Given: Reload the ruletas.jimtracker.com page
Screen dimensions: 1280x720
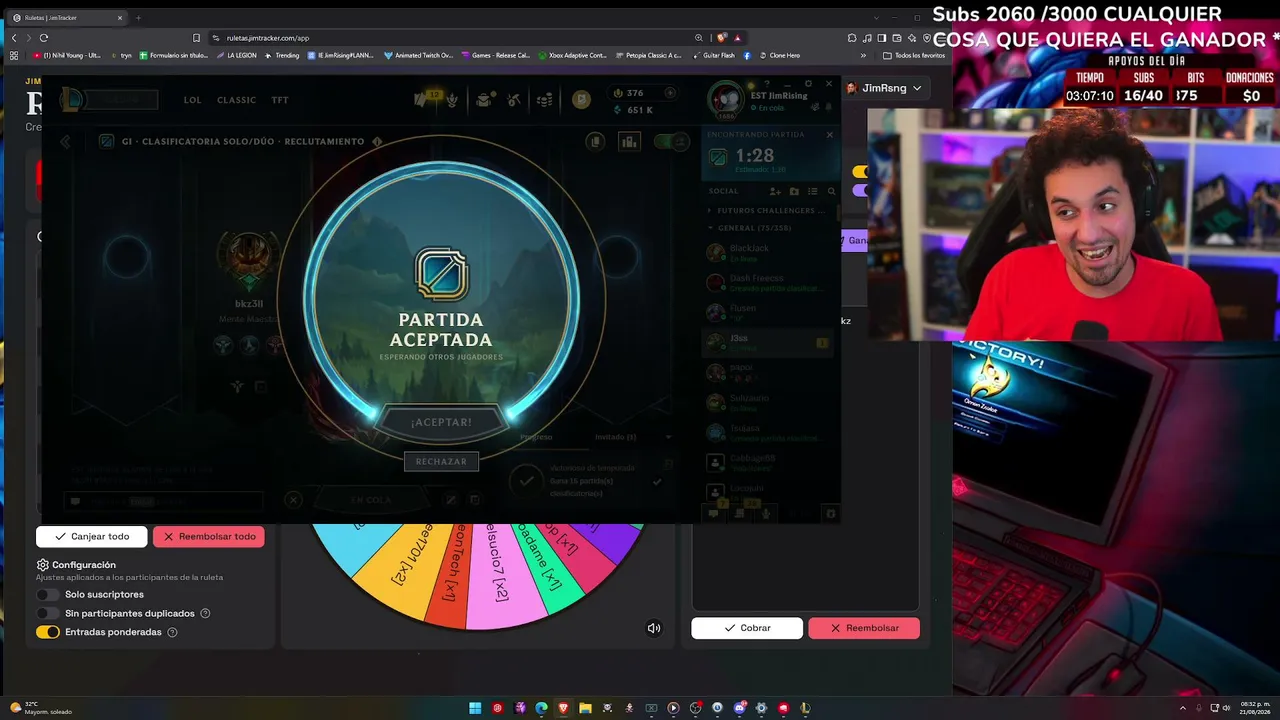Looking at the screenshot, I should 43,38.
